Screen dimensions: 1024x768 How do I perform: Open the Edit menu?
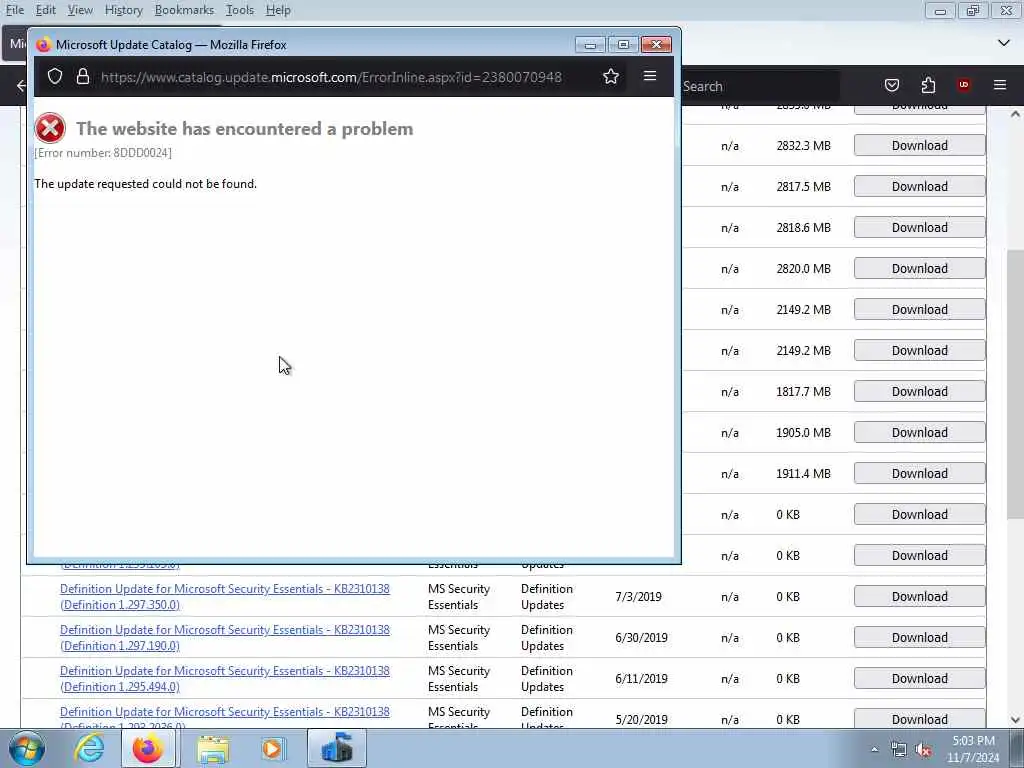coord(45,10)
